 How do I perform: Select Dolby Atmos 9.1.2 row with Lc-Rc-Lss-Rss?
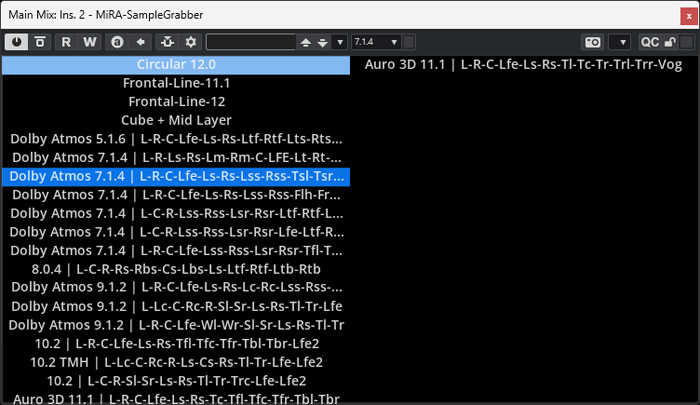pos(176,287)
